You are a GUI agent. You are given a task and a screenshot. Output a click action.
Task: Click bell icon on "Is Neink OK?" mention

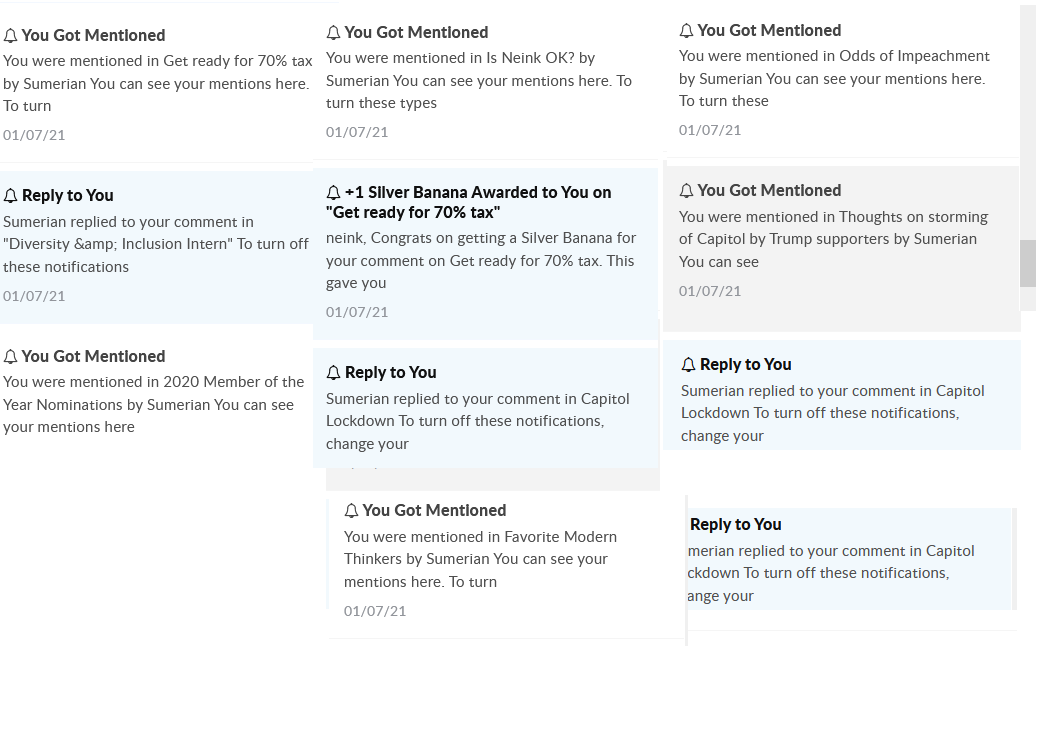click(334, 33)
